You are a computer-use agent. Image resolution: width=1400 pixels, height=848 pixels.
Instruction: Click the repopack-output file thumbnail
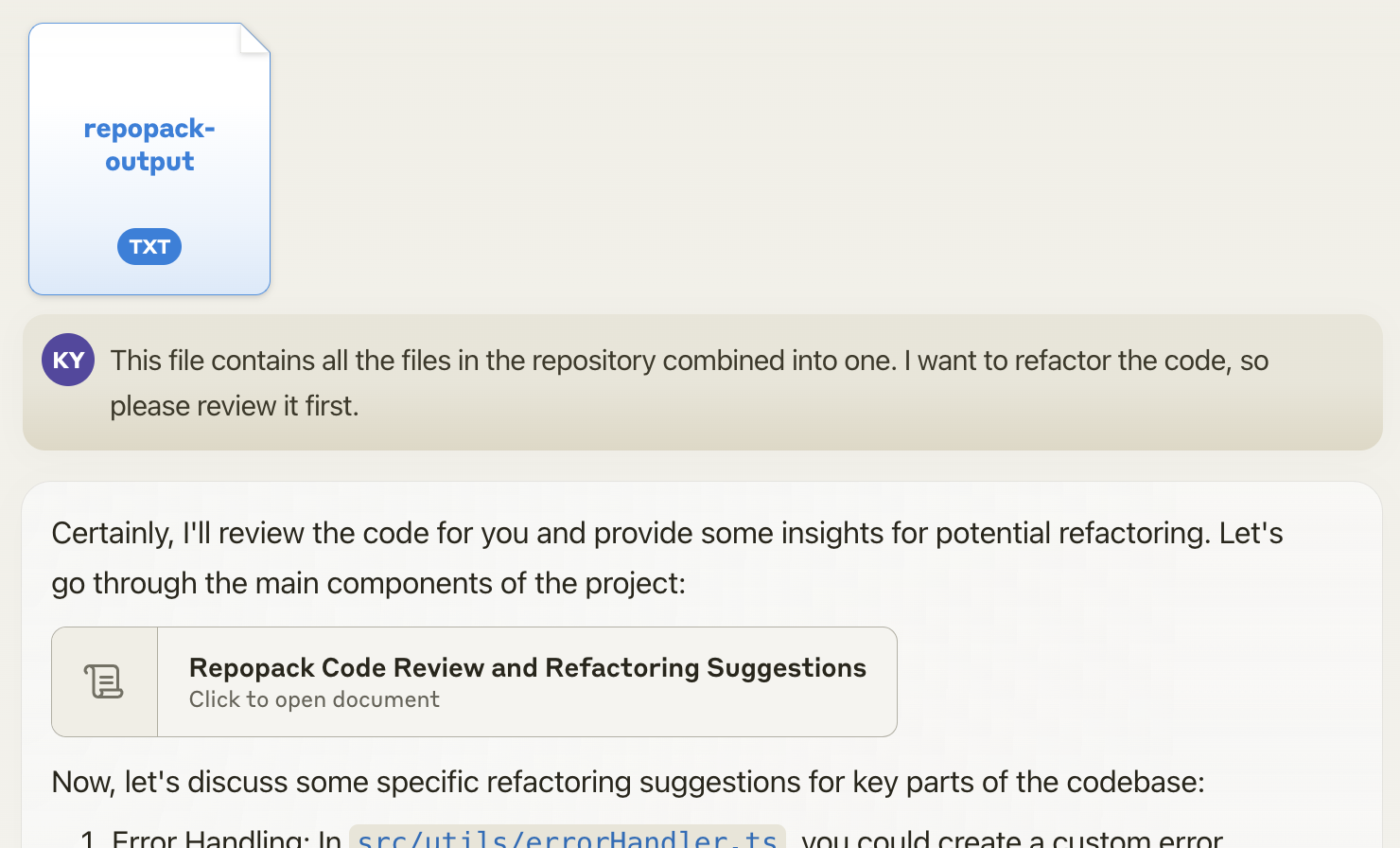149,158
